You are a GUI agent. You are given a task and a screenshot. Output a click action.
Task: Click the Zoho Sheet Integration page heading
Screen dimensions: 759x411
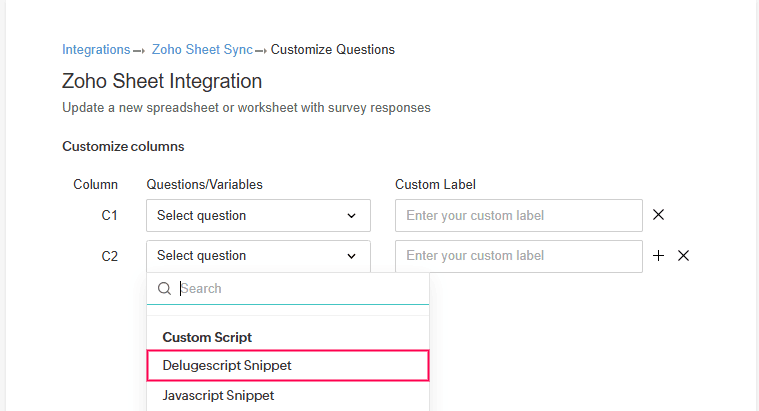pyautogui.click(x=162, y=81)
